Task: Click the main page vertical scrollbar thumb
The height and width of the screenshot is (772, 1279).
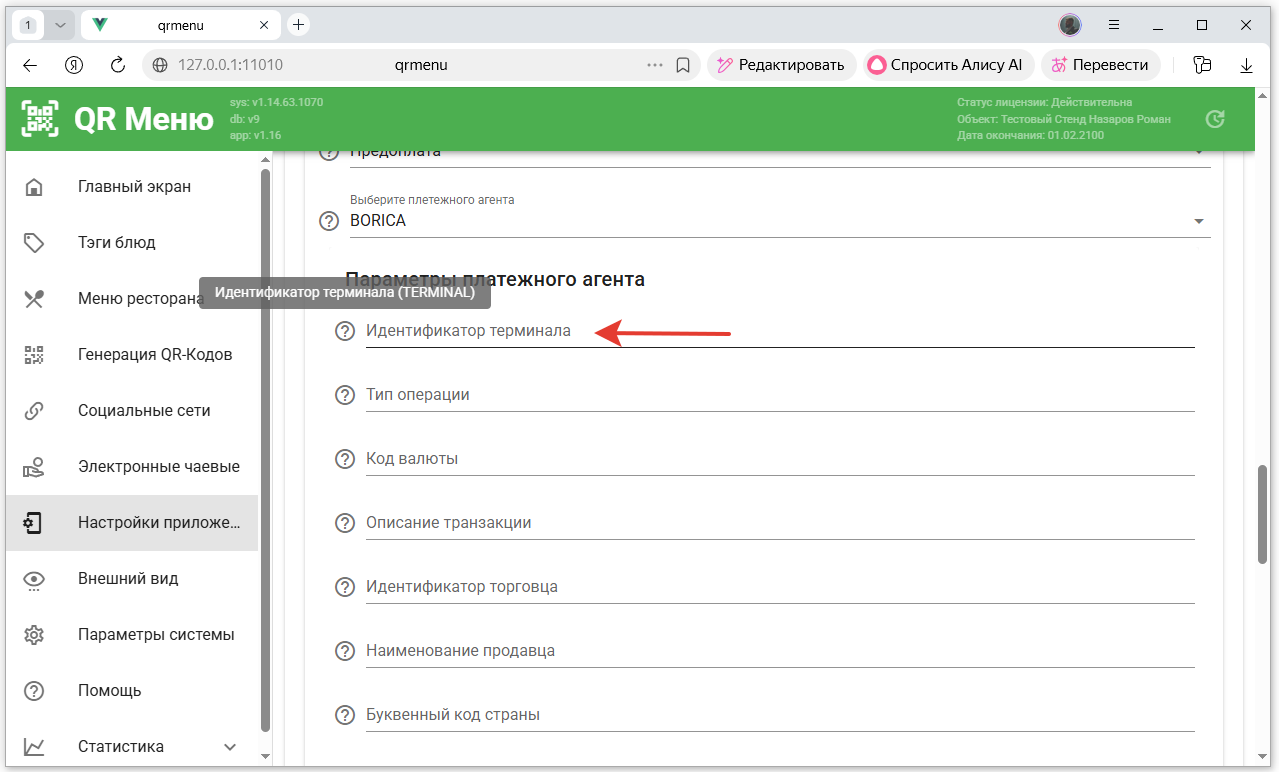Action: click(1262, 515)
